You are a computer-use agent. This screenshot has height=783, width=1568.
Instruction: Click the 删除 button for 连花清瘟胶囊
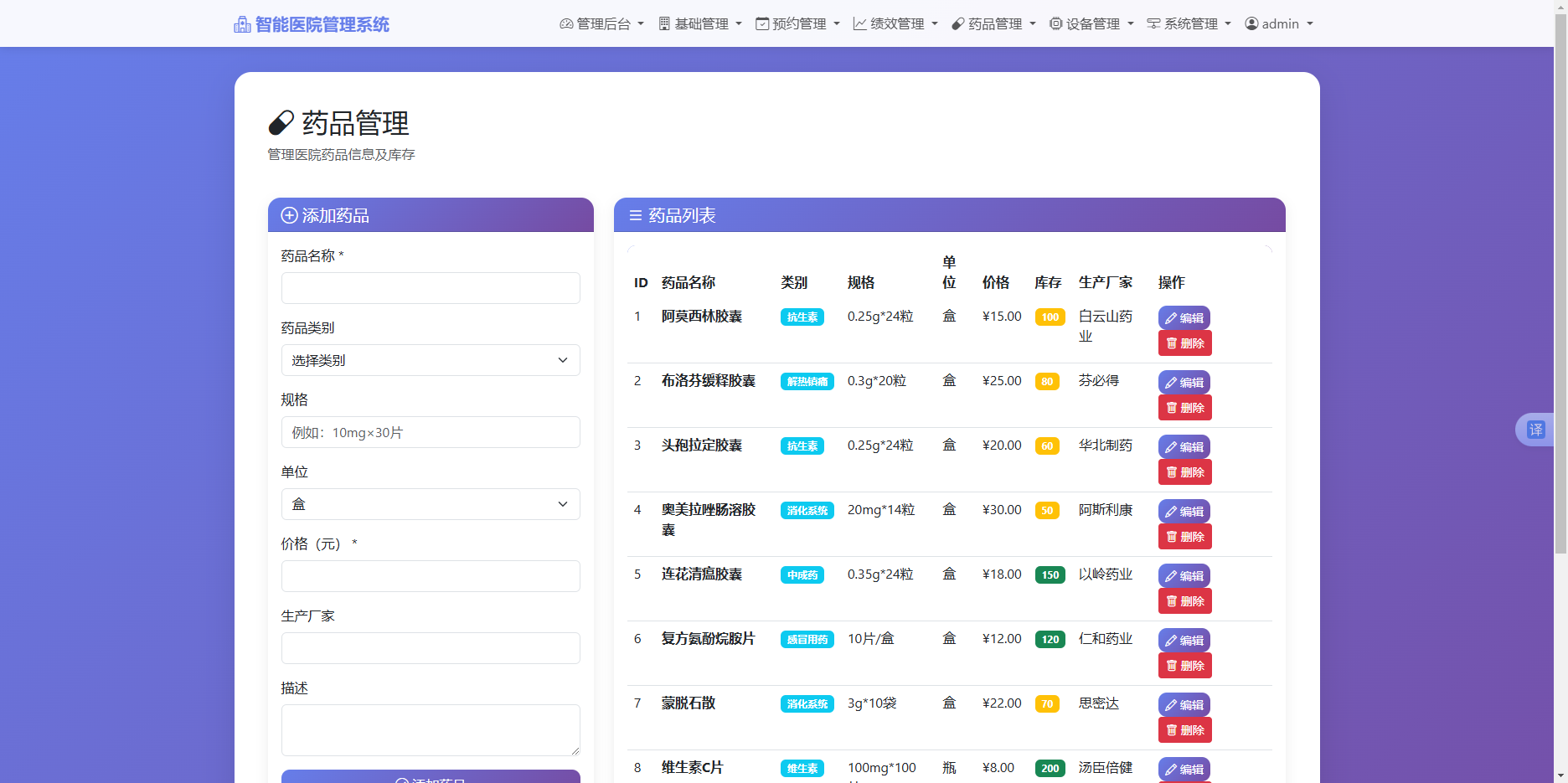coord(1184,600)
